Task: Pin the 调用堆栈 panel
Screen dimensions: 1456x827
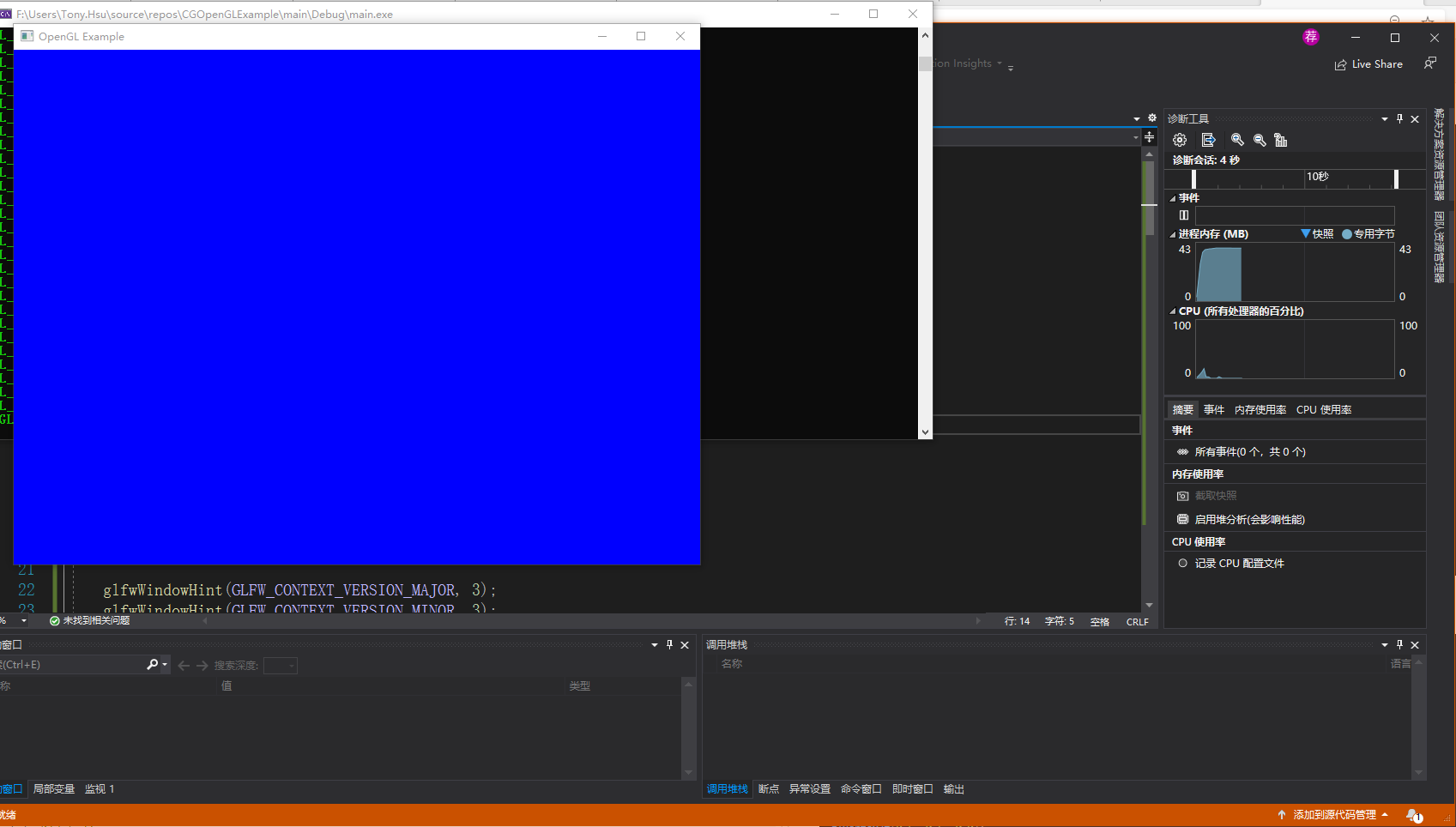Action: tap(1399, 644)
